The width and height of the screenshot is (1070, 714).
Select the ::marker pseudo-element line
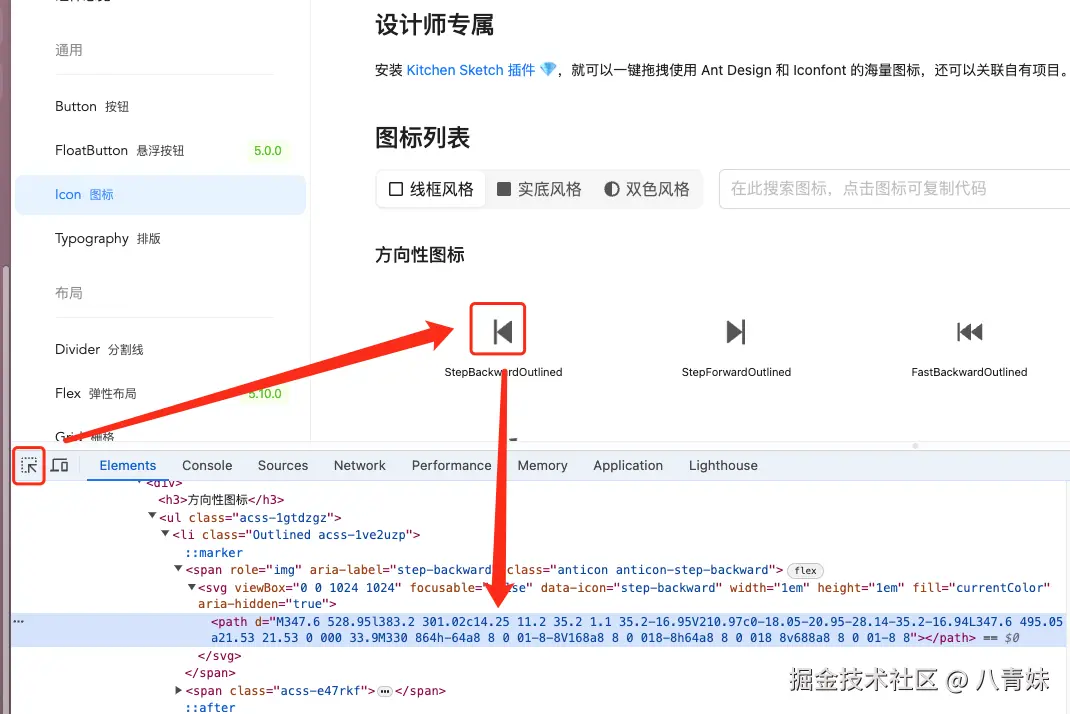[x=214, y=553]
